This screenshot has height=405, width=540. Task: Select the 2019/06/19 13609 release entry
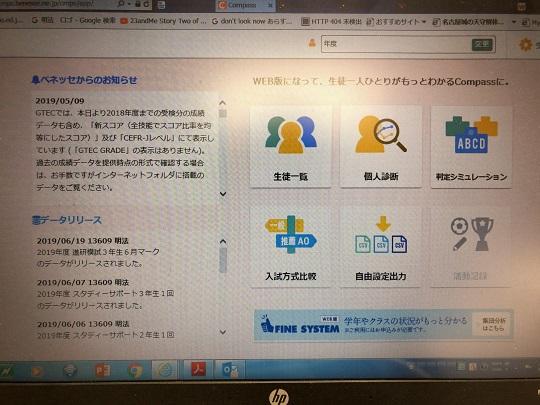coord(83,240)
